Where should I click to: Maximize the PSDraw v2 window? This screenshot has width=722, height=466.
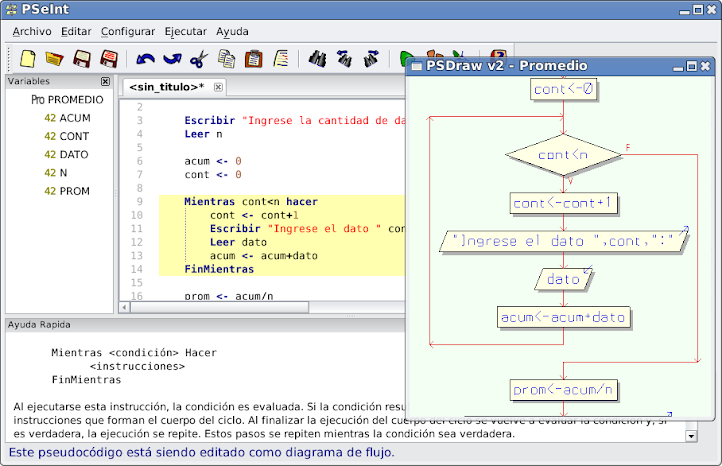[x=692, y=66]
